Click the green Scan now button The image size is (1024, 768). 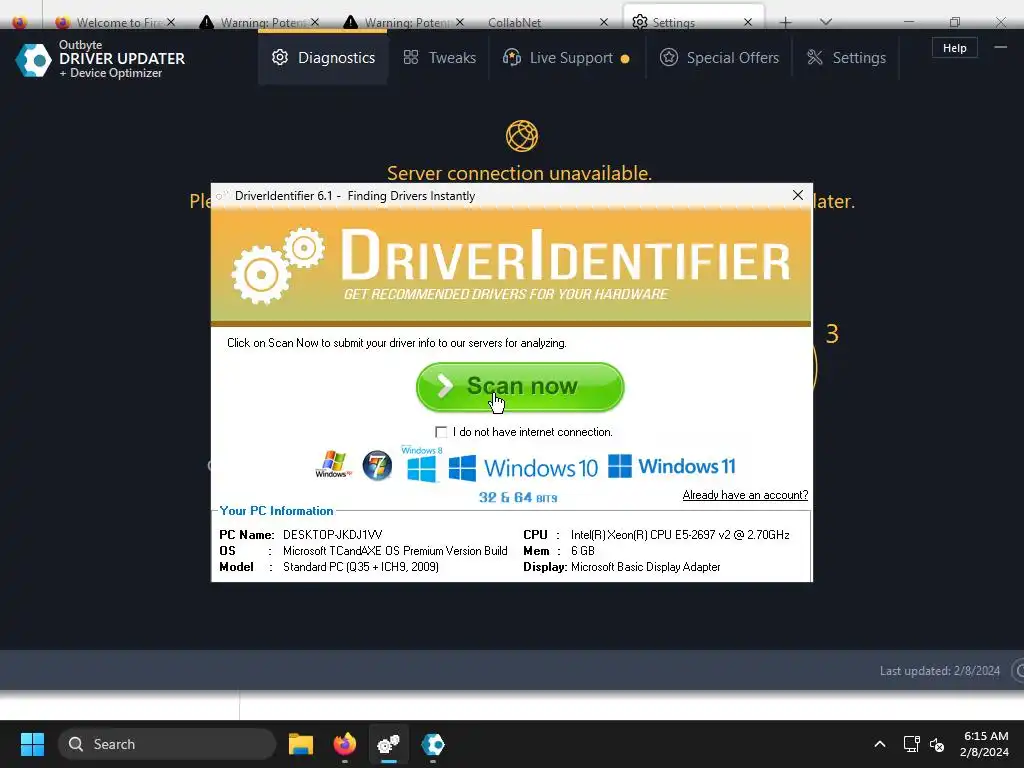[520, 387]
